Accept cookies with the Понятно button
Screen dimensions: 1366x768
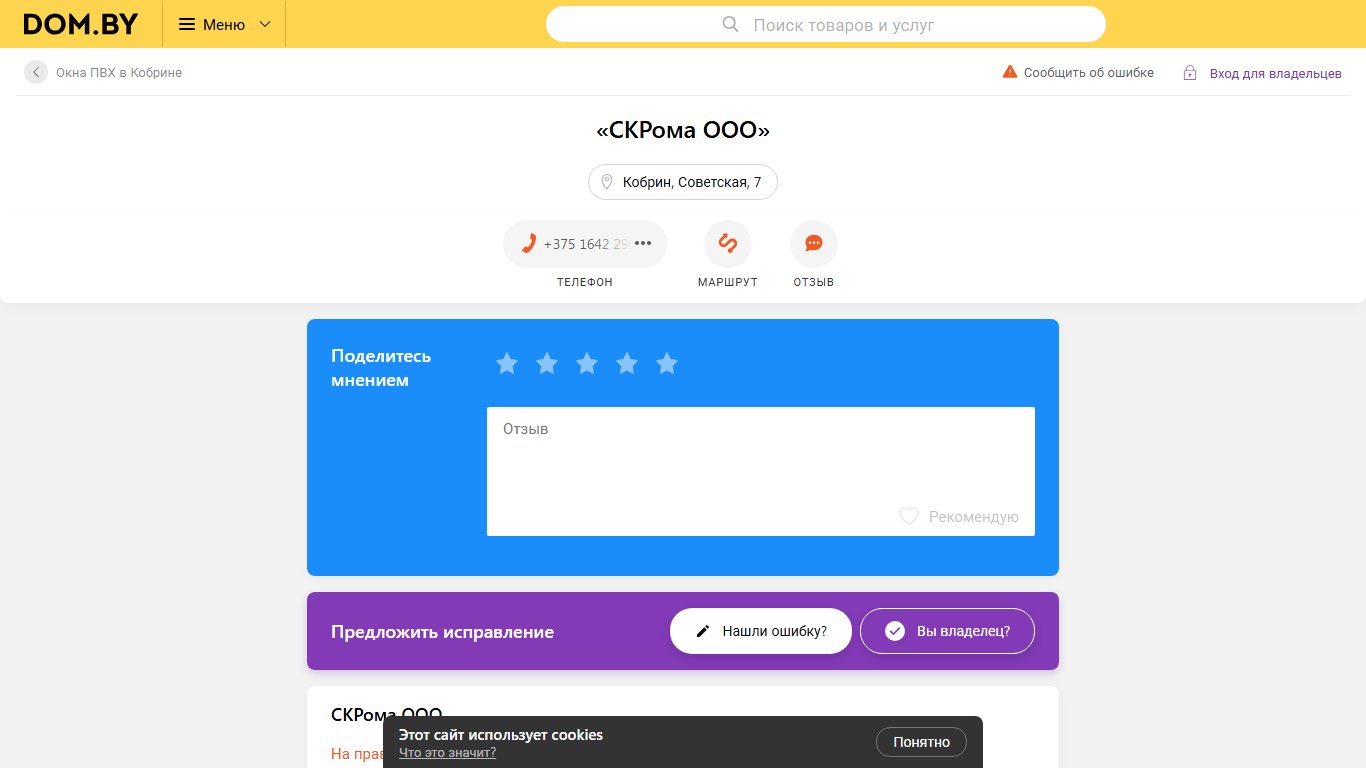tap(922, 742)
